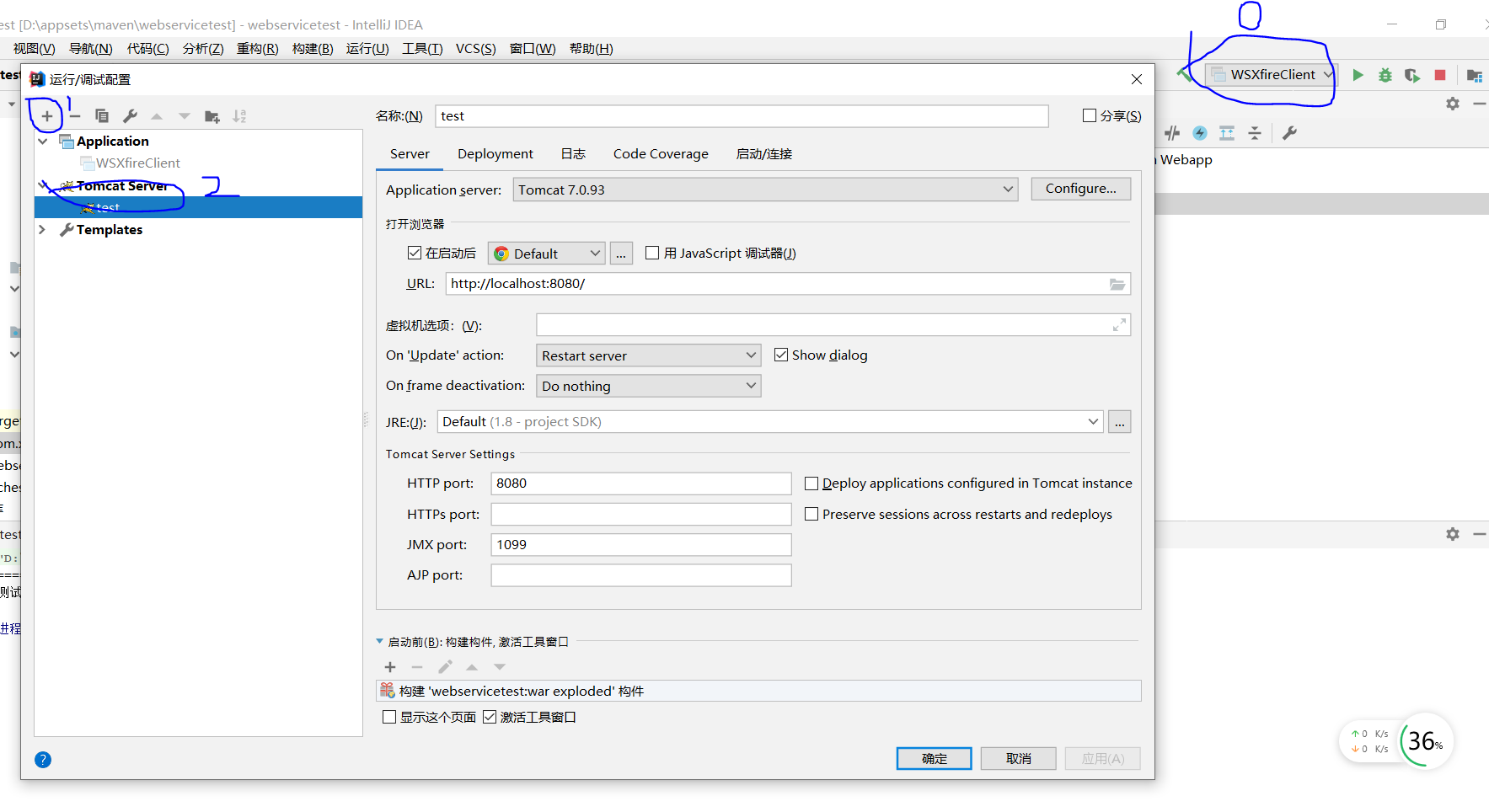Select the WSXfireClient configuration in tree
The width and height of the screenshot is (1489, 812).
(x=137, y=163)
